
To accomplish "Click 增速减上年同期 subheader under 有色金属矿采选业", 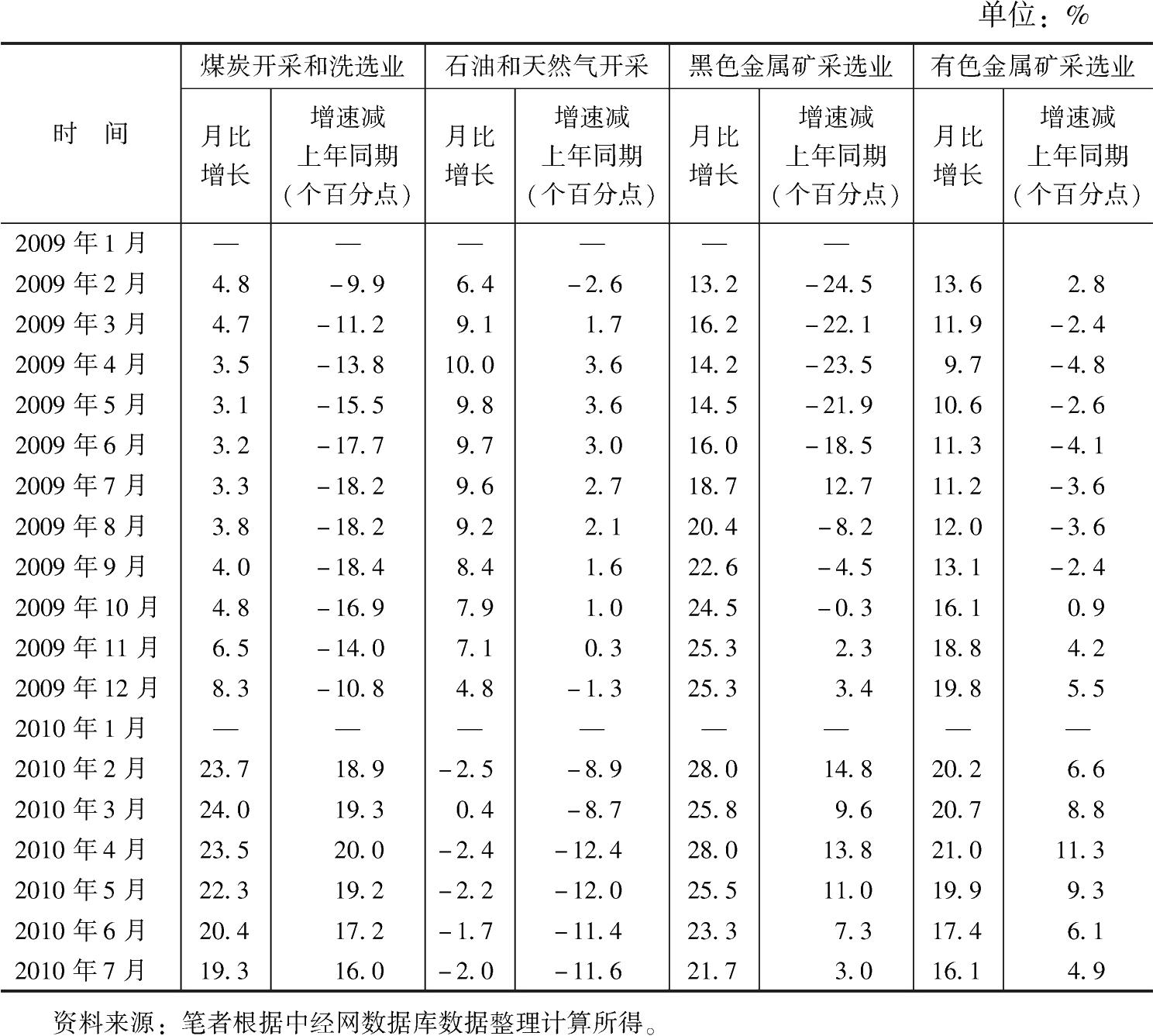I will pyautogui.click(x=1077, y=156).
